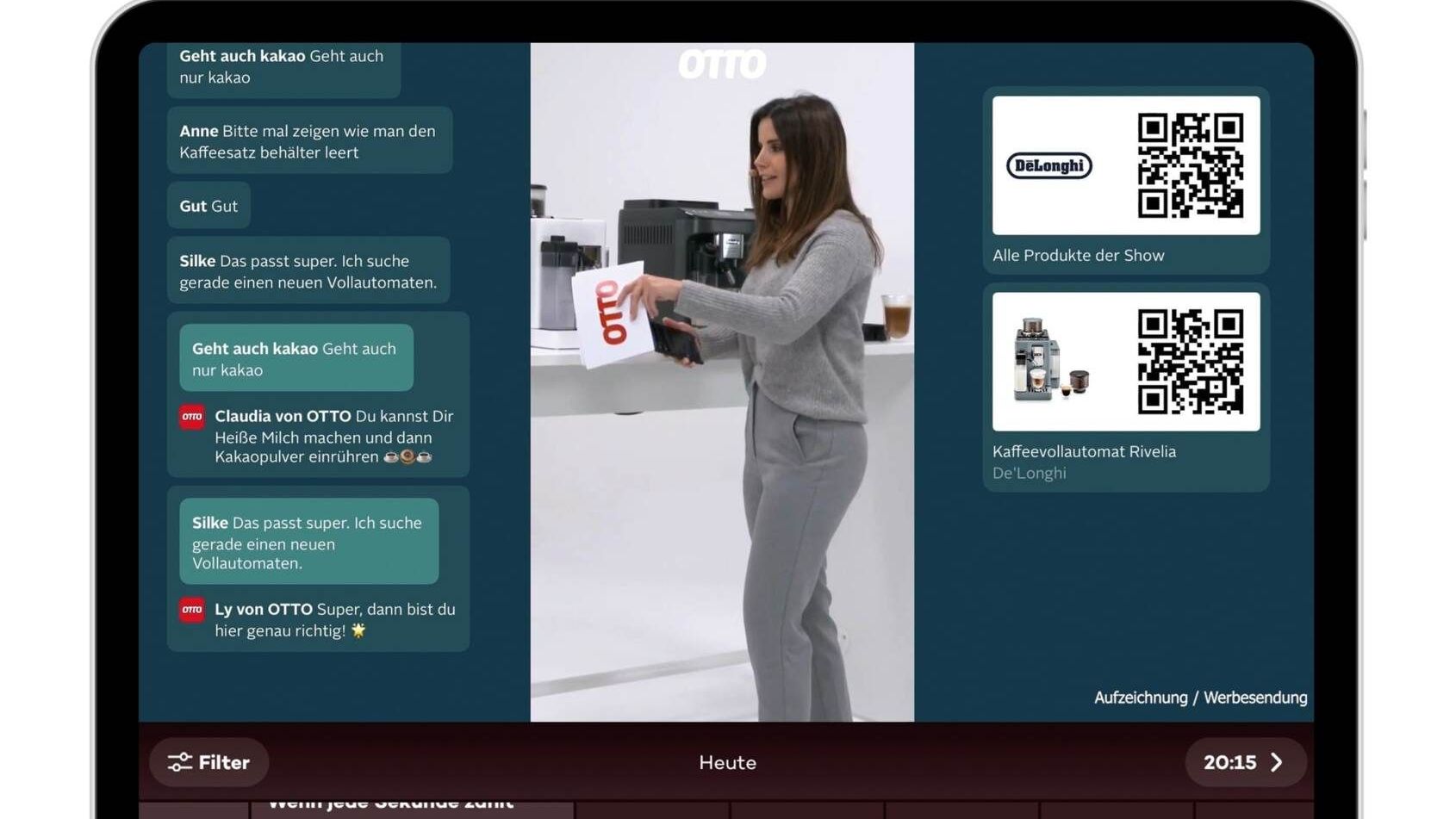Click the Heute label

pos(727,762)
